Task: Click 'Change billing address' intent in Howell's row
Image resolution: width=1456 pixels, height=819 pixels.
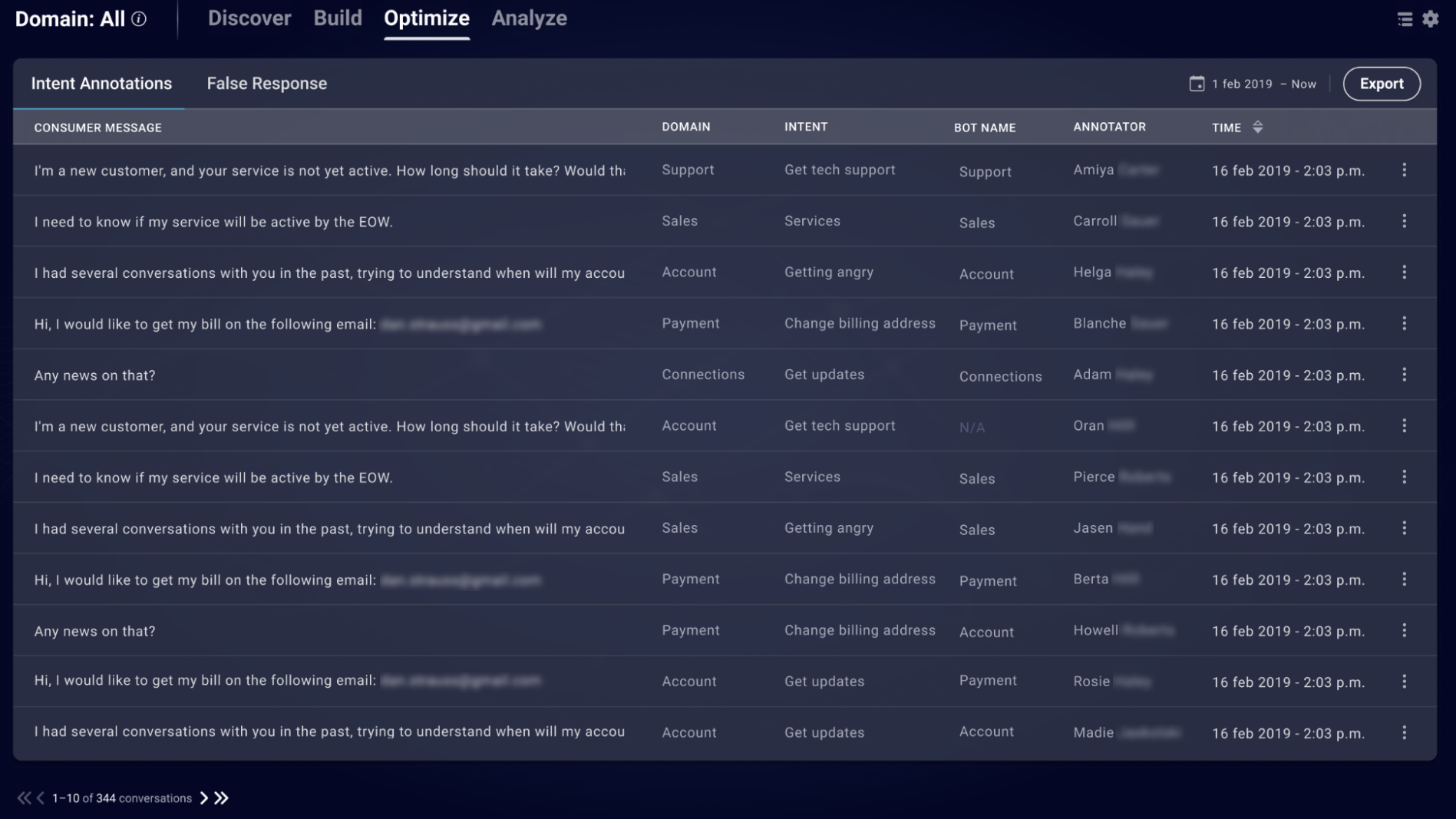Action: (x=860, y=630)
